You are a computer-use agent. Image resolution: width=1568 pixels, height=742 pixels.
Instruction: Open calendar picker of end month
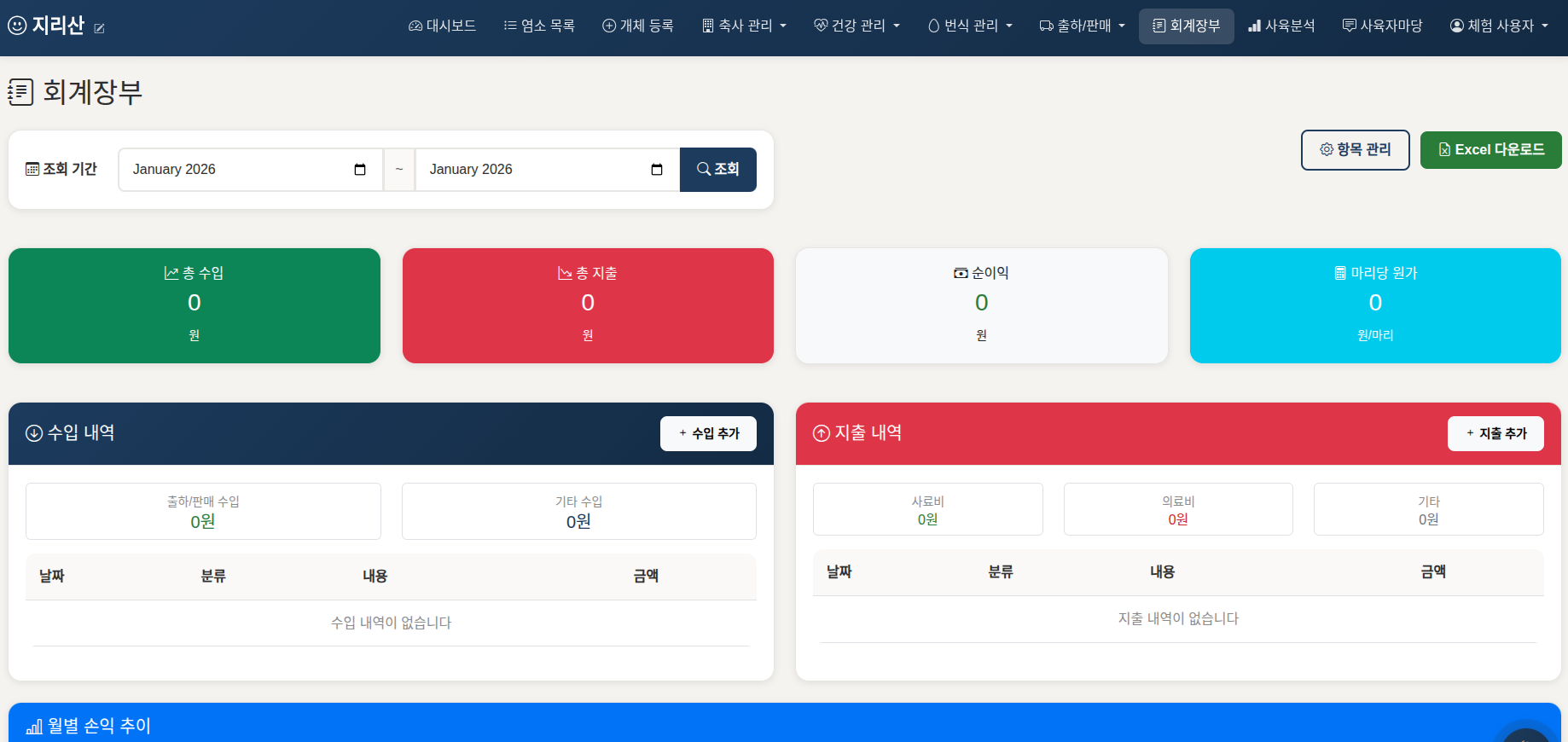[657, 169]
